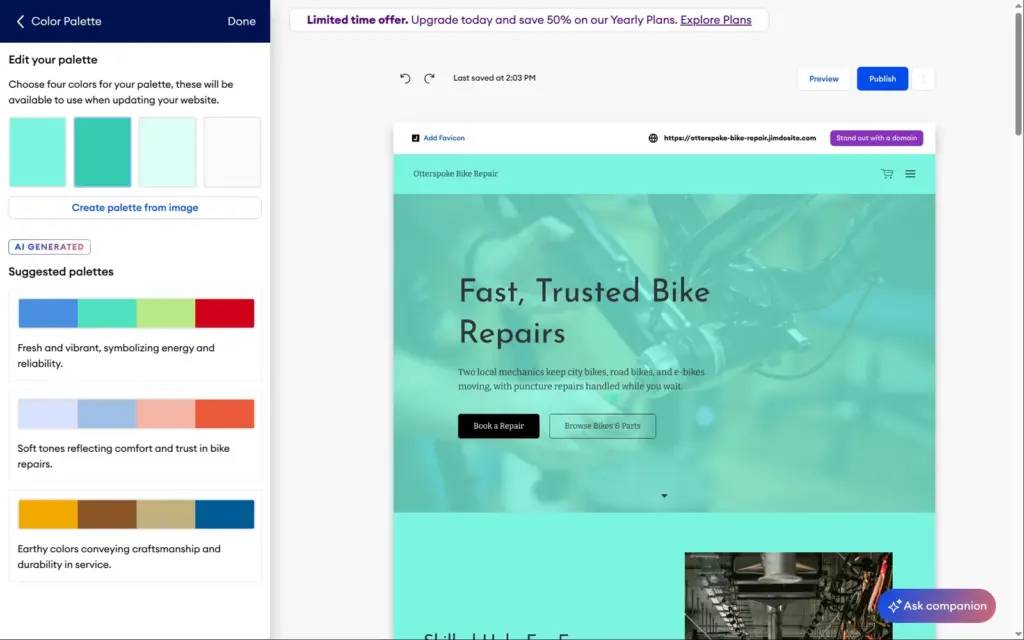Select the third pale mint palette color
The width and height of the screenshot is (1024, 640).
[167, 152]
